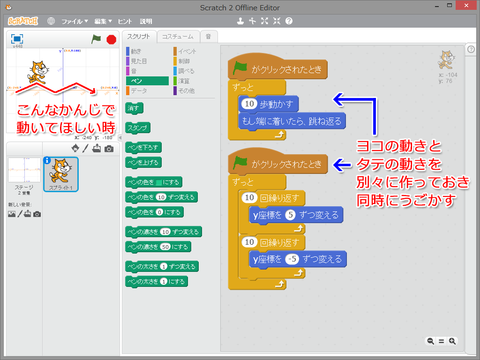Click the 説明 menu item
480x360 pixels.
(x=146, y=21)
